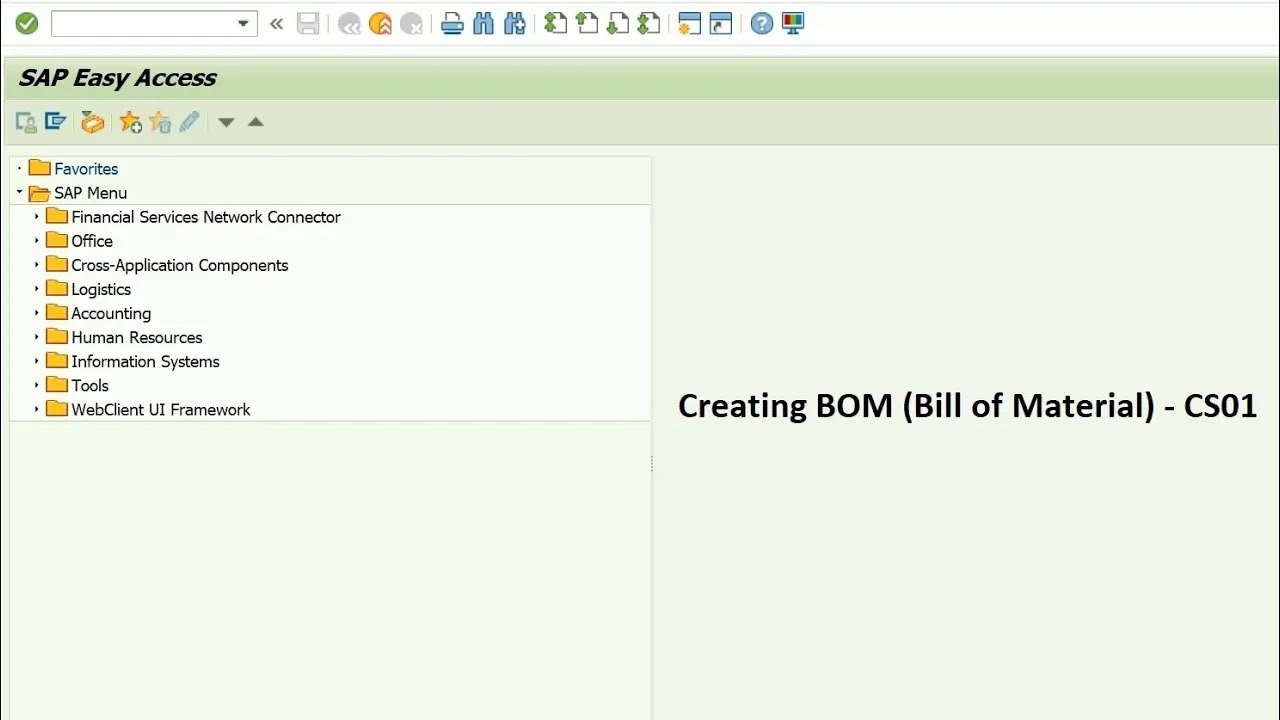Image resolution: width=1280 pixels, height=720 pixels.
Task: Click the Cancel icon in toolbar
Action: click(411, 24)
